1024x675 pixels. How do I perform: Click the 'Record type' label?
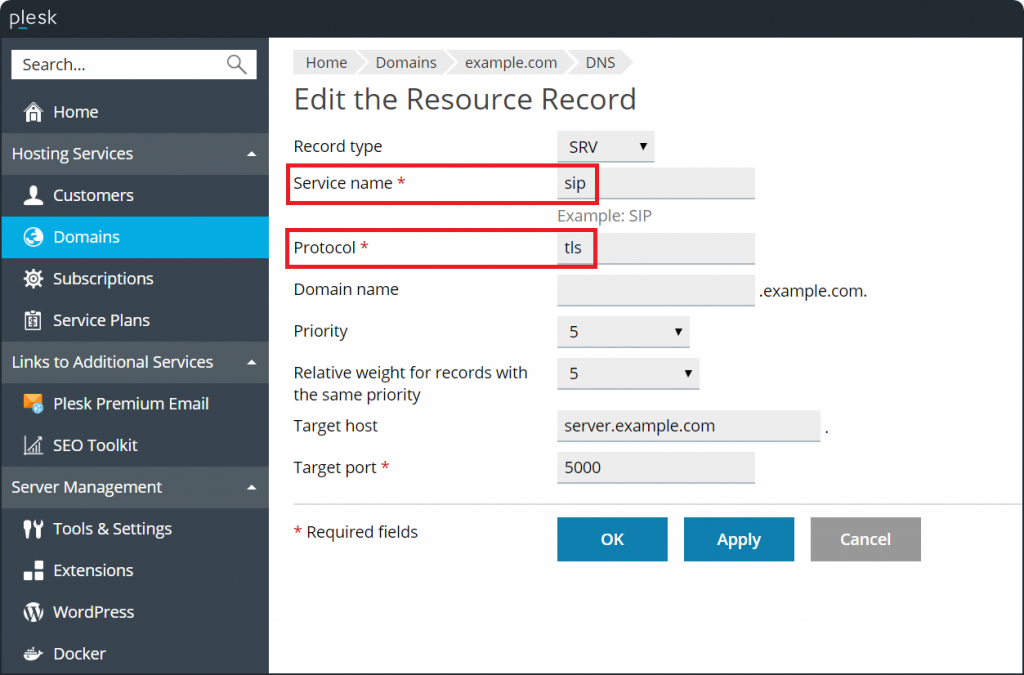tap(338, 147)
